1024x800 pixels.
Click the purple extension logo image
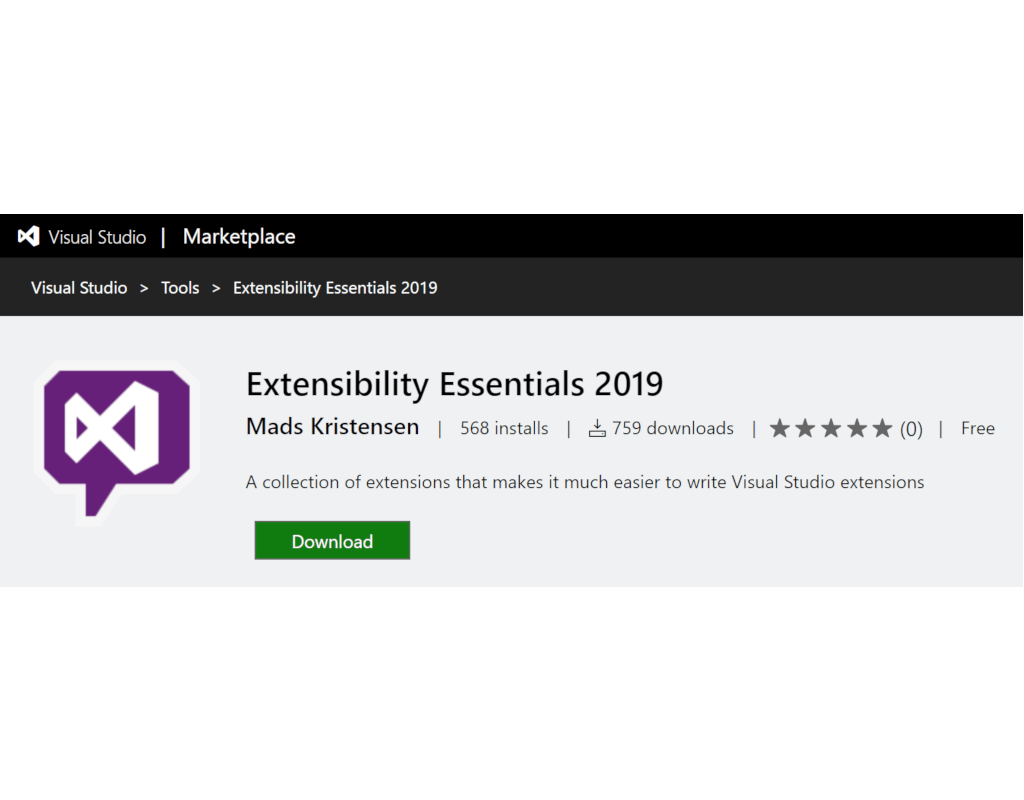click(x=117, y=443)
